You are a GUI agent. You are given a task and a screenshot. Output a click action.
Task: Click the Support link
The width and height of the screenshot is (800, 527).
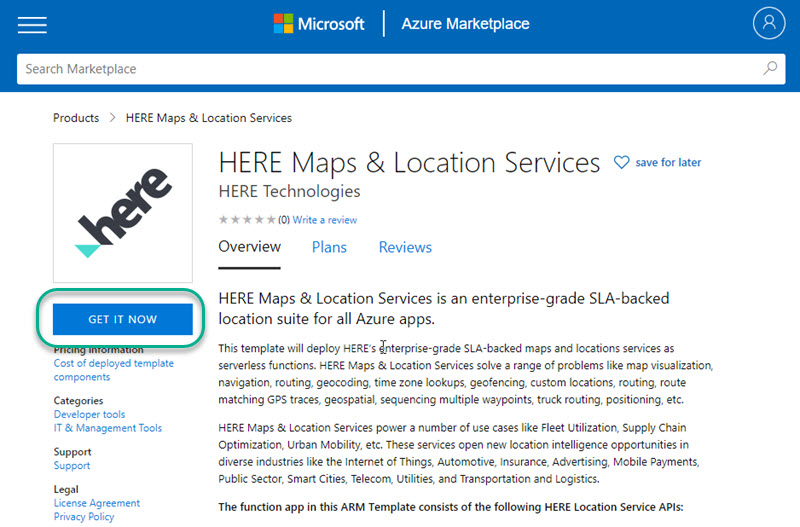click(72, 466)
